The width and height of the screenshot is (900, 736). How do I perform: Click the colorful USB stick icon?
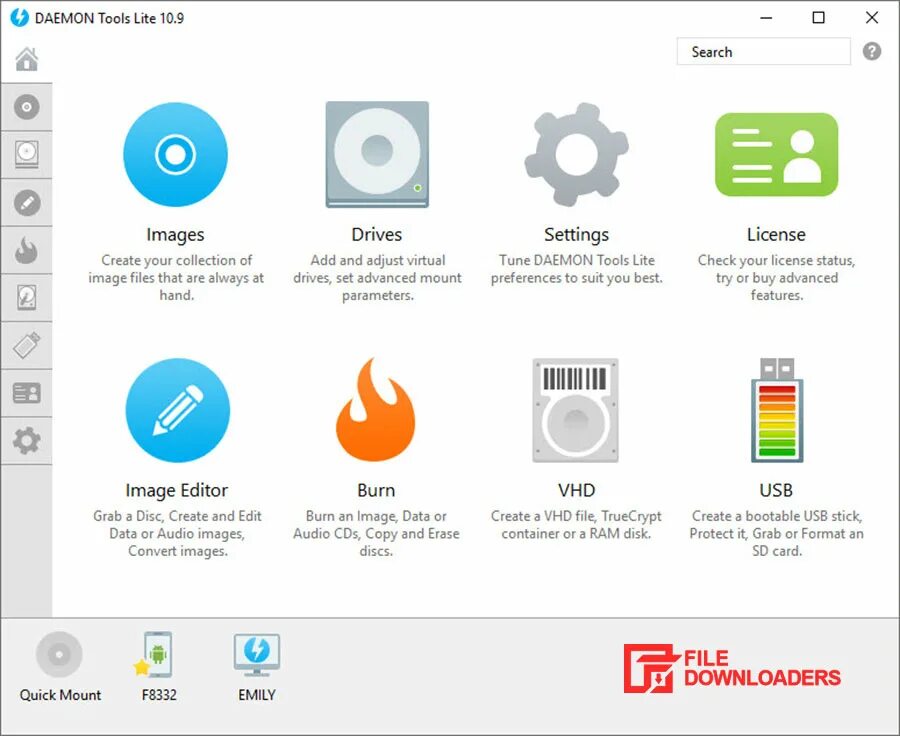[x=777, y=410]
